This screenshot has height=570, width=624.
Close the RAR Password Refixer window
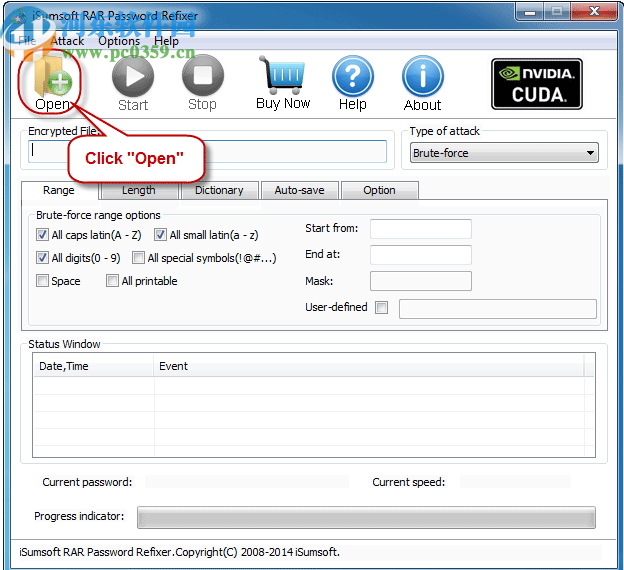tap(594, 12)
